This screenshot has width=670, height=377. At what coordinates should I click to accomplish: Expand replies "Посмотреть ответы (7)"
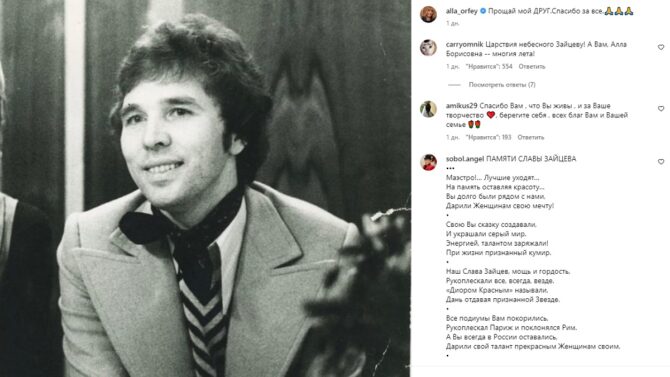(x=502, y=85)
